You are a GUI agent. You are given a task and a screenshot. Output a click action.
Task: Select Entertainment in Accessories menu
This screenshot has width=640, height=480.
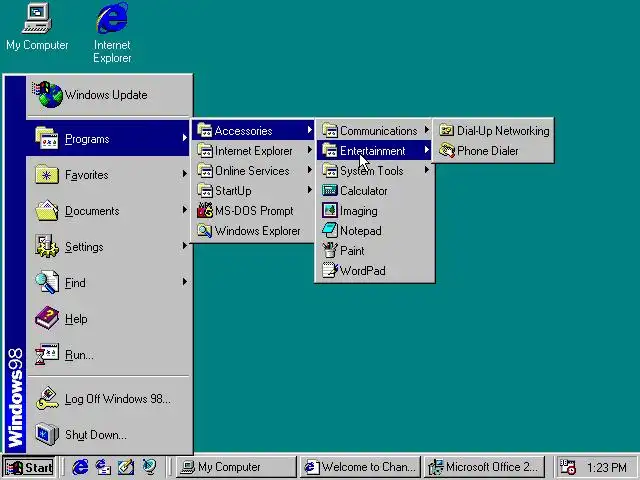click(374, 151)
